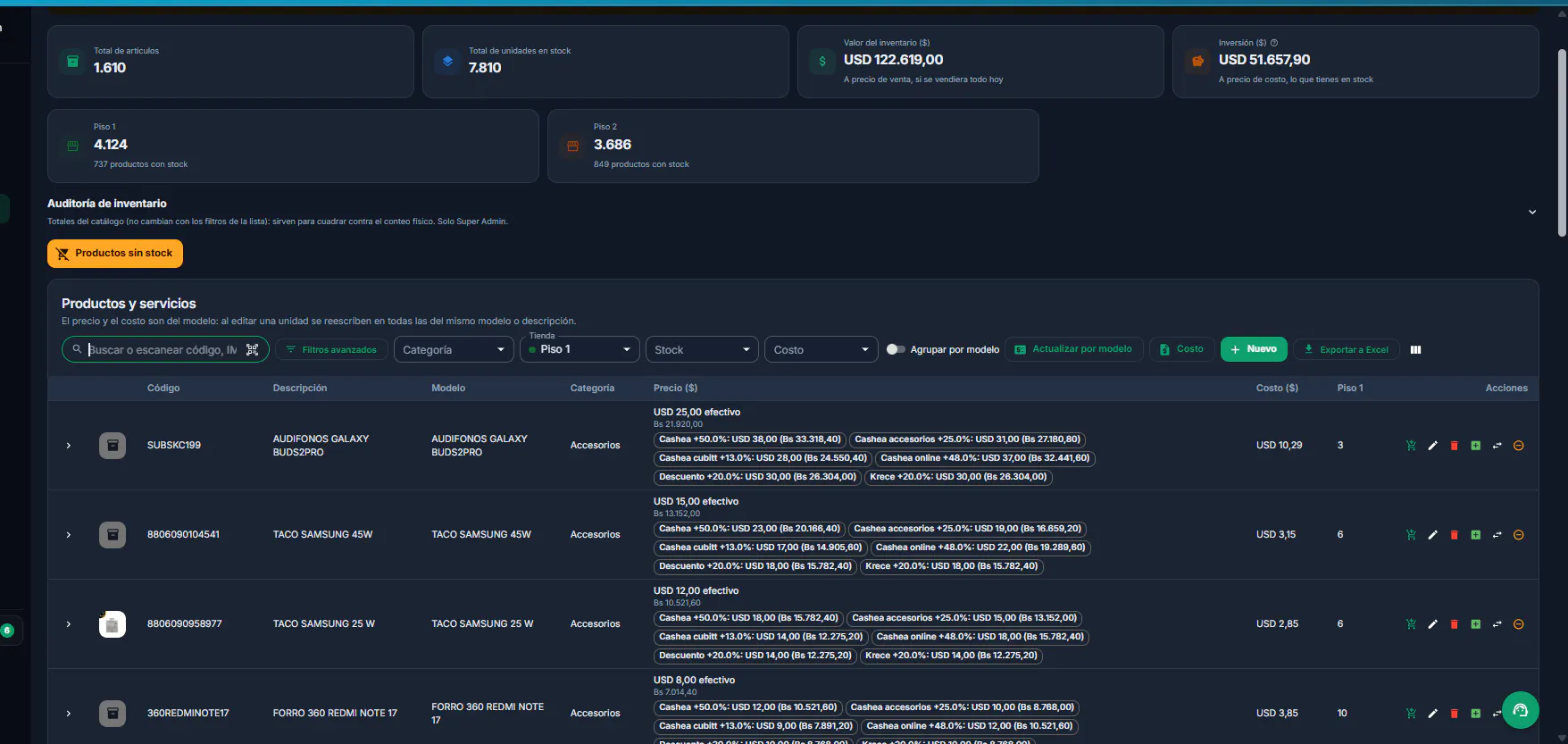Click the Productos sin stock button
The height and width of the screenshot is (744, 1568).
pyautogui.click(x=115, y=254)
